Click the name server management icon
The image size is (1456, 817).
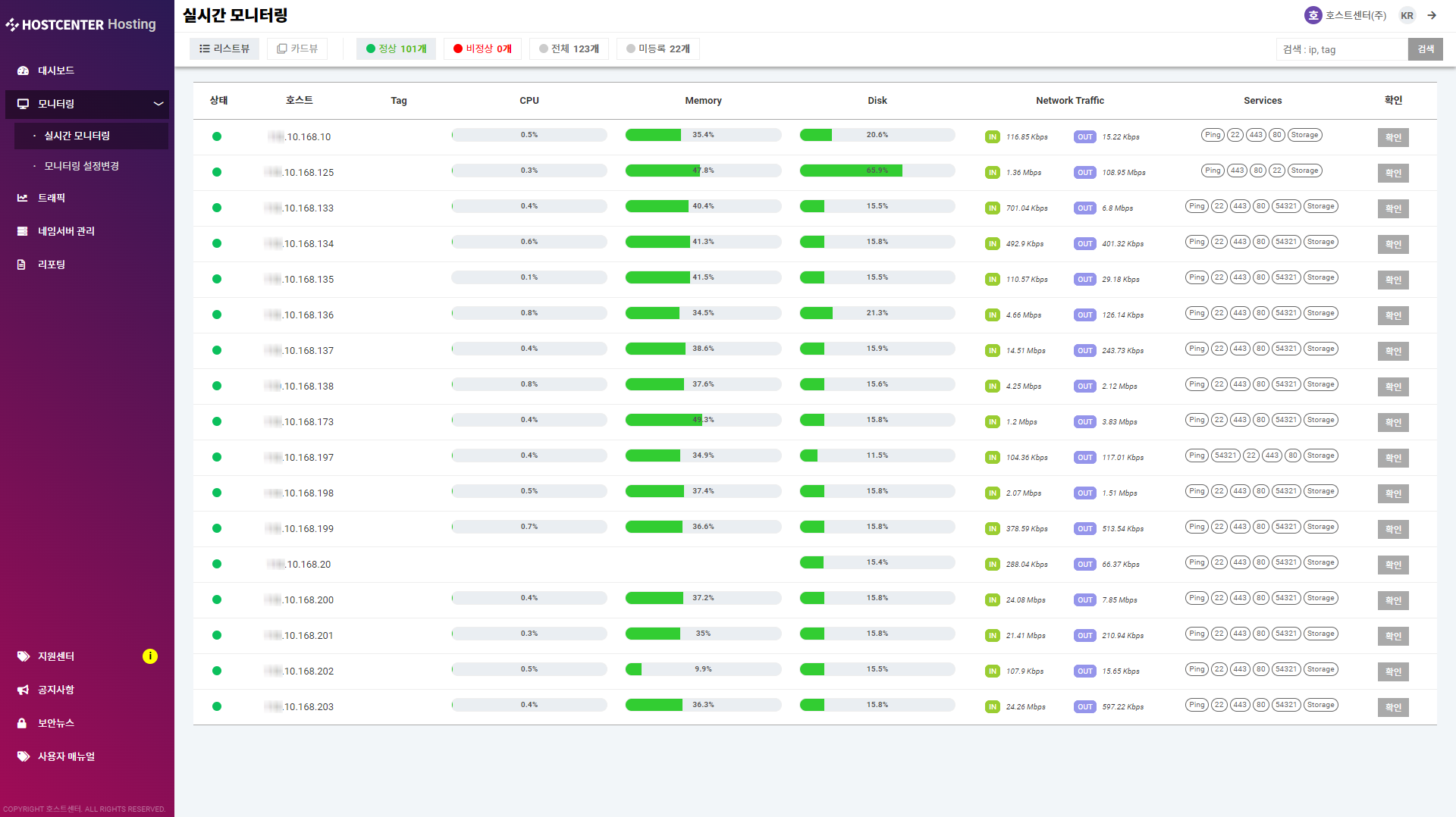pyautogui.click(x=23, y=231)
